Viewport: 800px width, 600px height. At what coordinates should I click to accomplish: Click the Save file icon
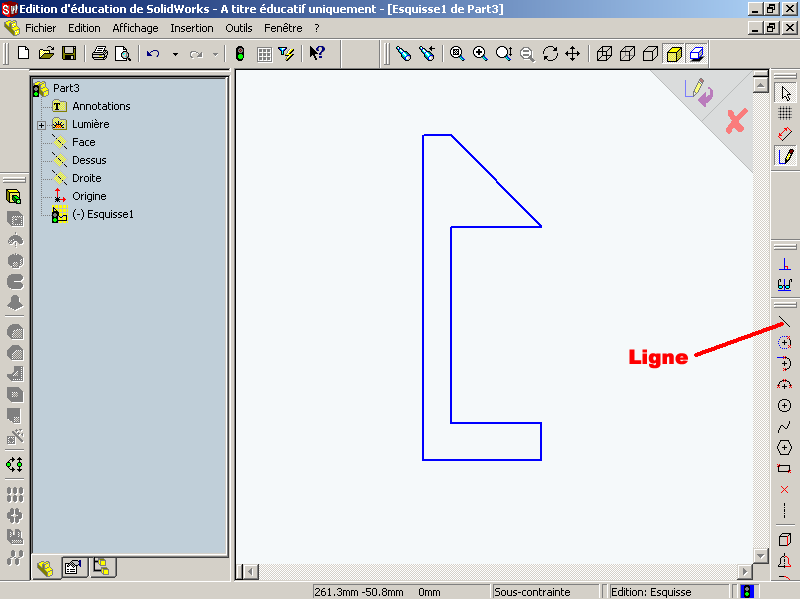pos(70,53)
